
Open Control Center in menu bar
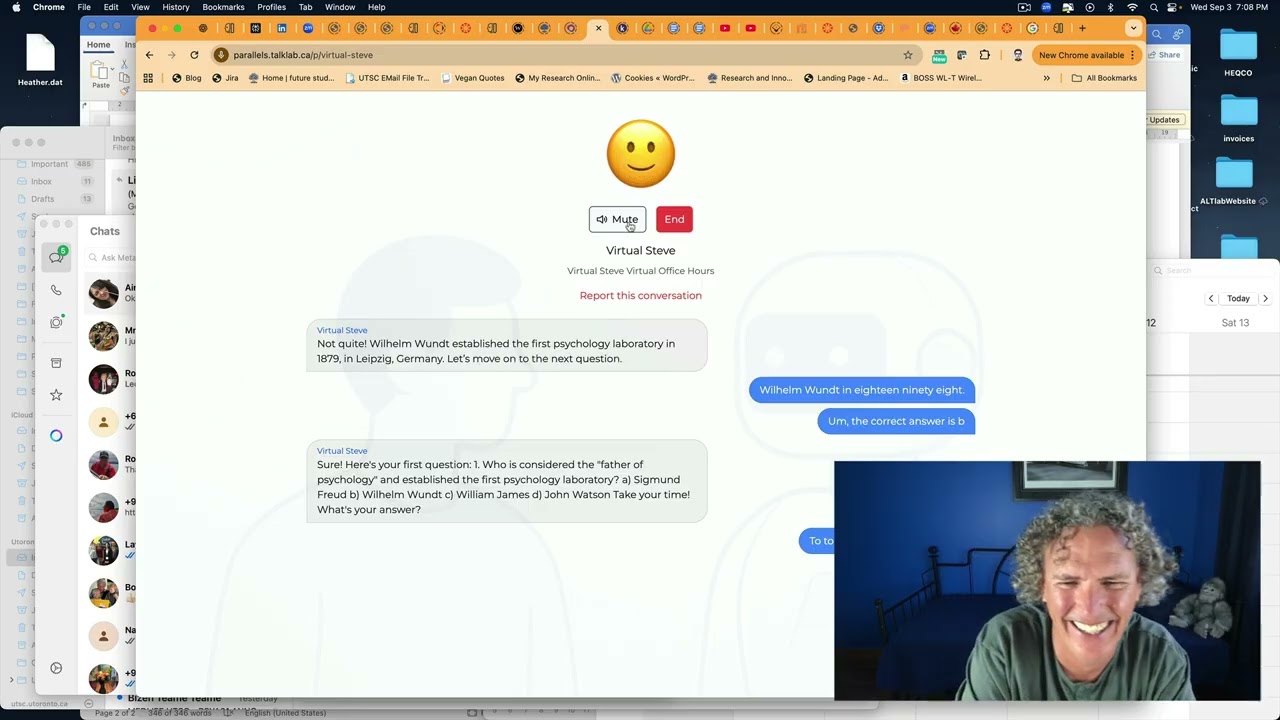point(1174,7)
